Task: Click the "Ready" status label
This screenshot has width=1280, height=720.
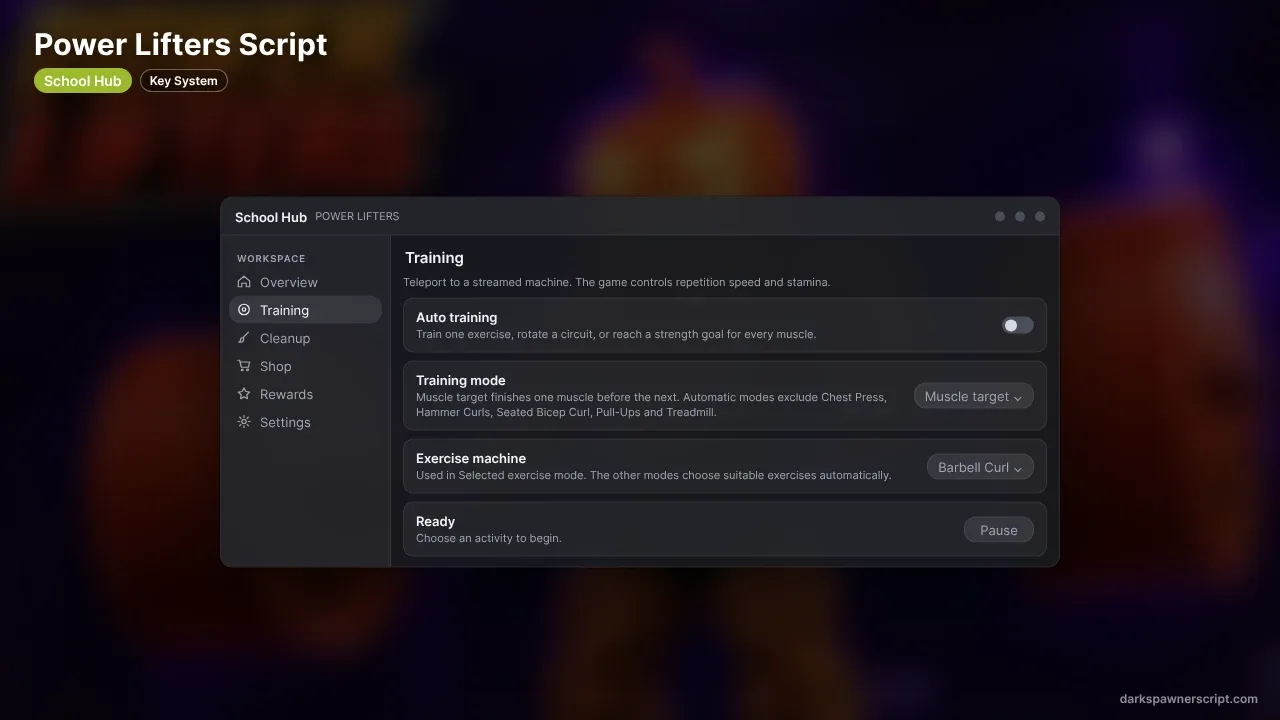Action: 436,521
